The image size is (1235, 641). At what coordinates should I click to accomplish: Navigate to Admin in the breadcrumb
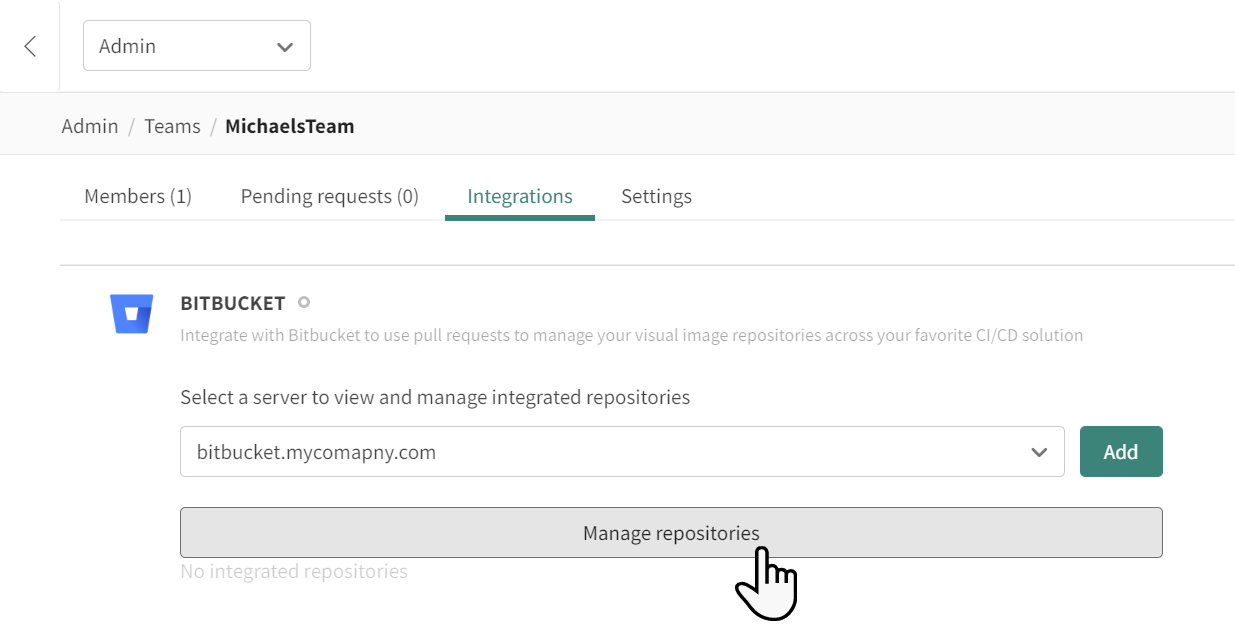(x=90, y=126)
